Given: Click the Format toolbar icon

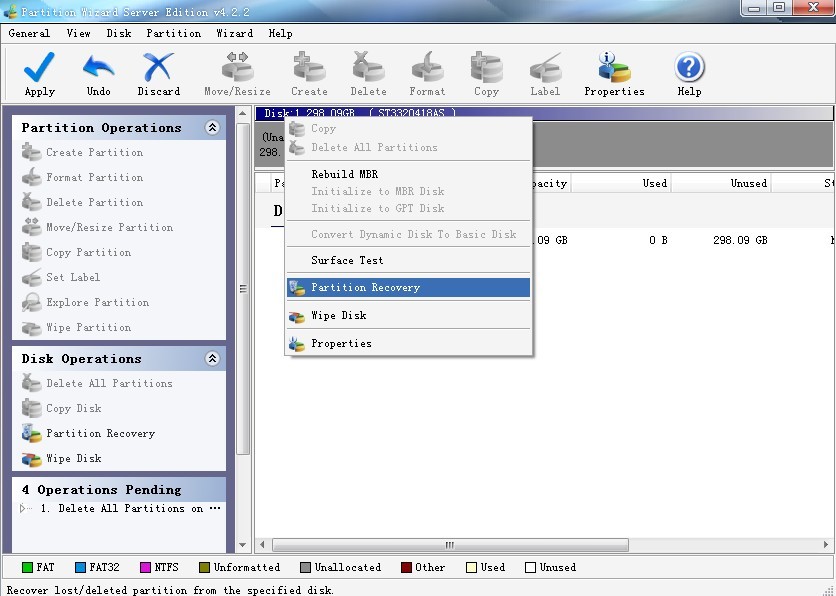Looking at the screenshot, I should click(x=427, y=67).
